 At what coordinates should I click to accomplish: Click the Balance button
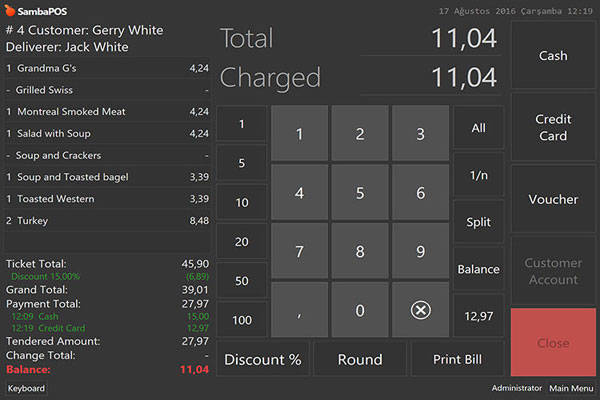click(478, 269)
